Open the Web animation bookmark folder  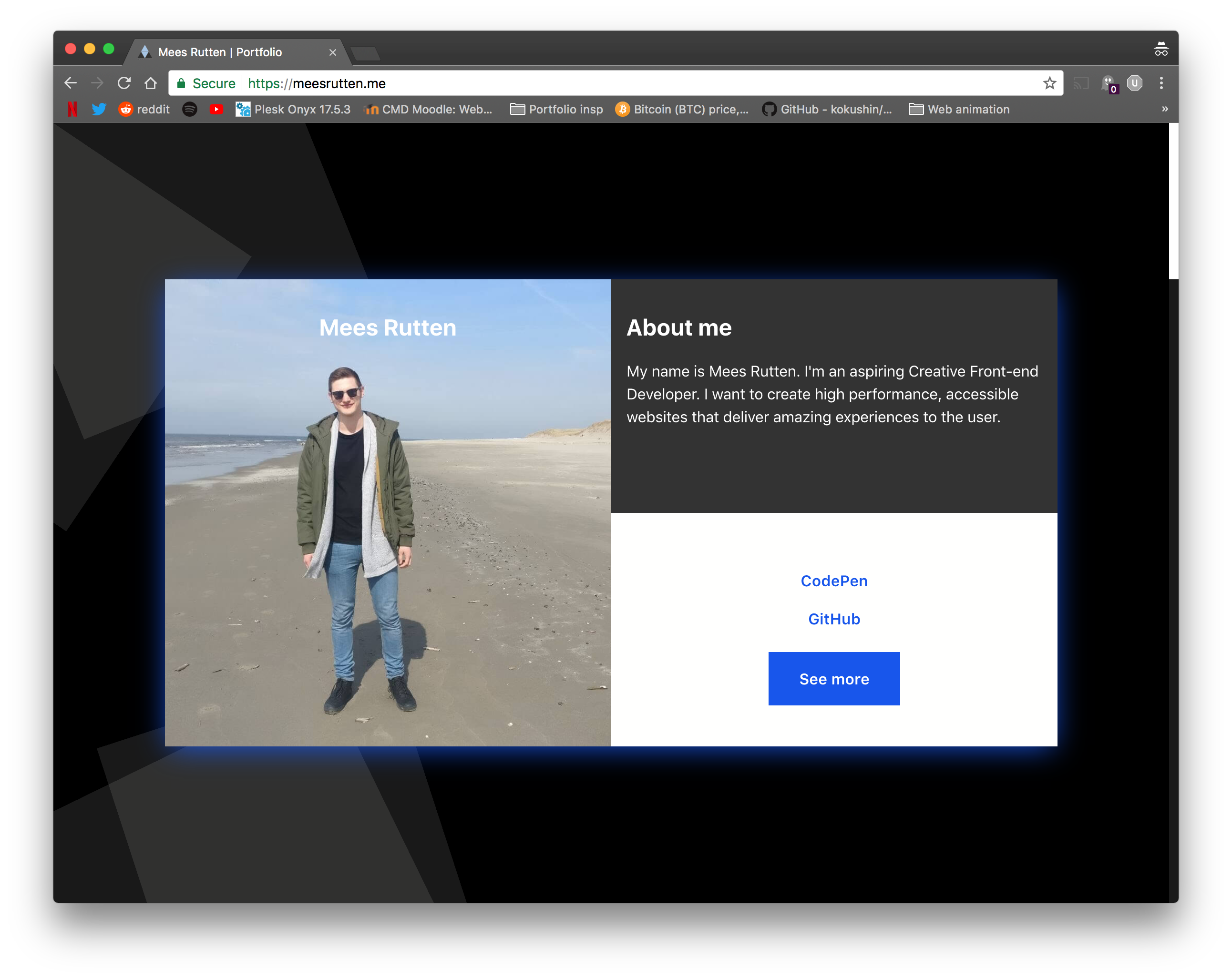click(x=959, y=109)
